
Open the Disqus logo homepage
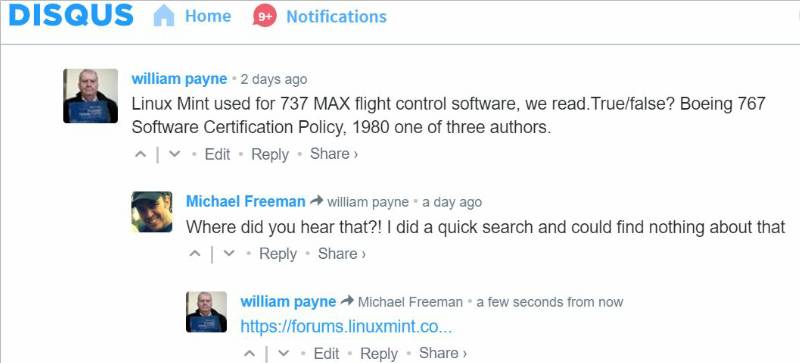[71, 16]
